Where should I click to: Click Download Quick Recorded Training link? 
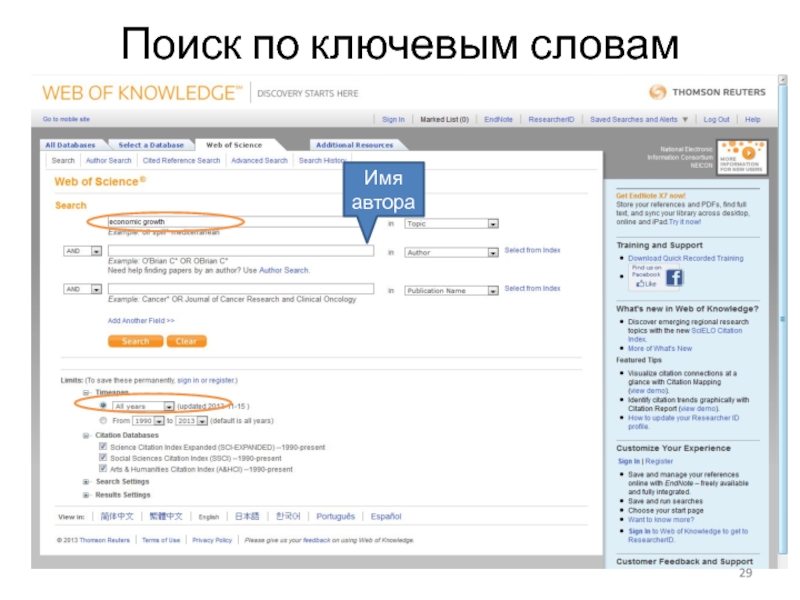point(686,258)
